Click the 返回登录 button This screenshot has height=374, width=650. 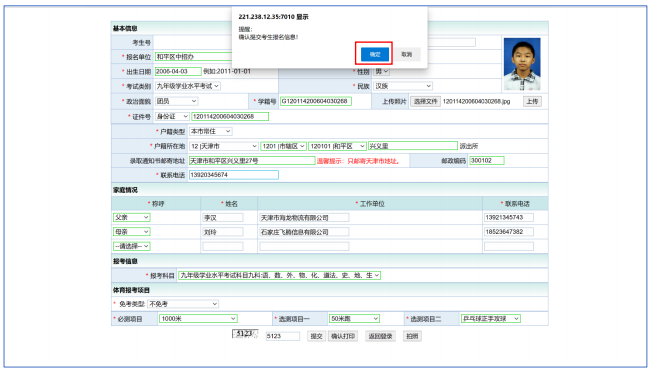point(380,336)
